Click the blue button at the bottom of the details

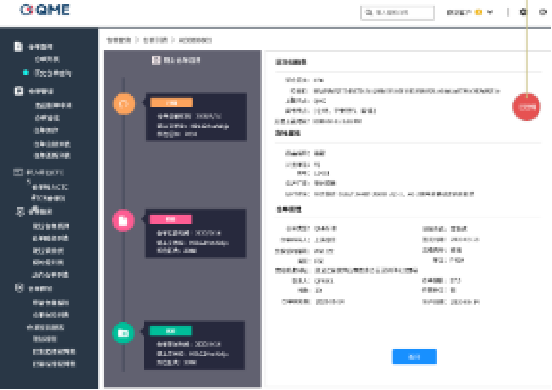pos(414,357)
